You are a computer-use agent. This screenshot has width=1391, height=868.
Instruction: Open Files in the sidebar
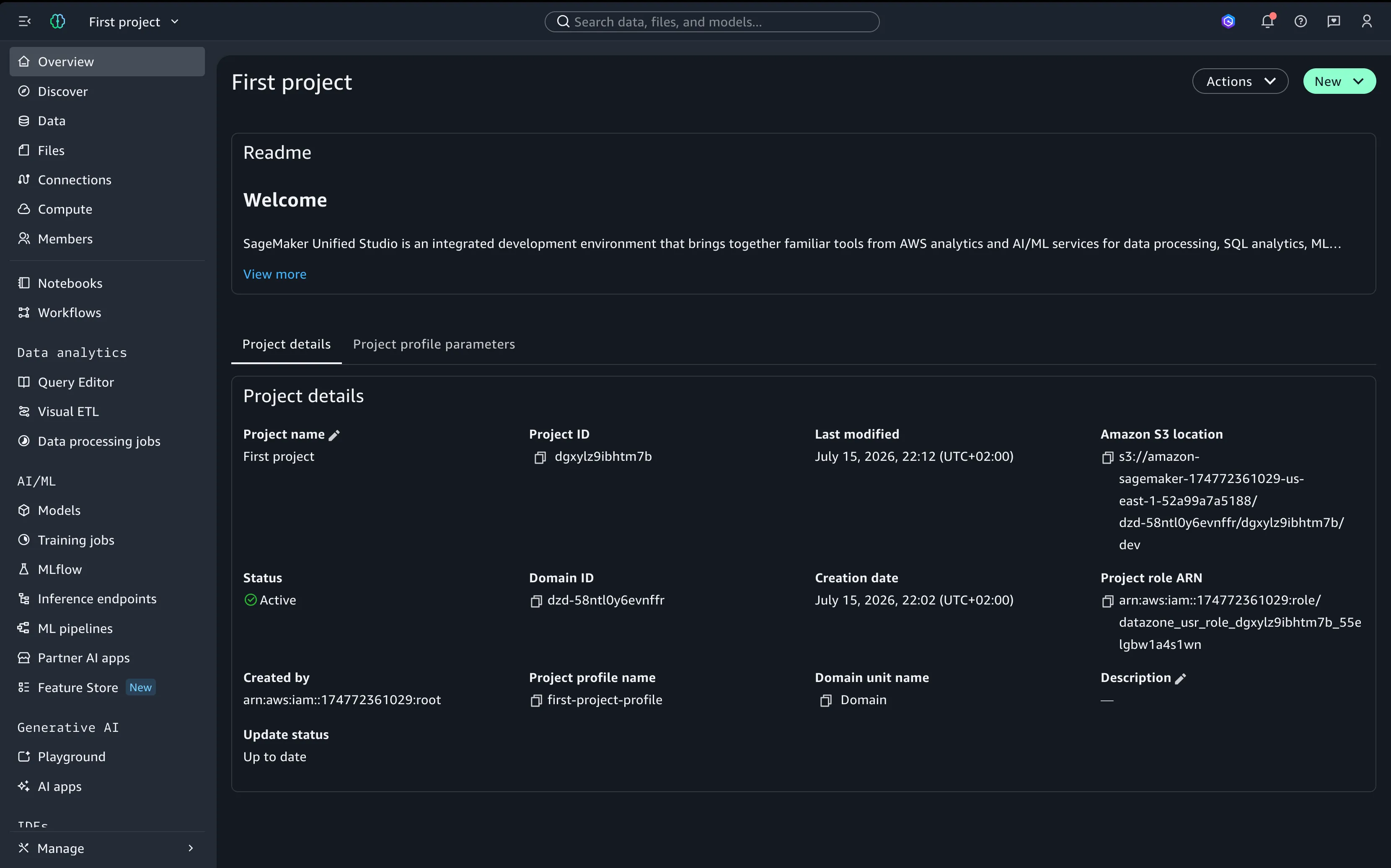point(107,150)
